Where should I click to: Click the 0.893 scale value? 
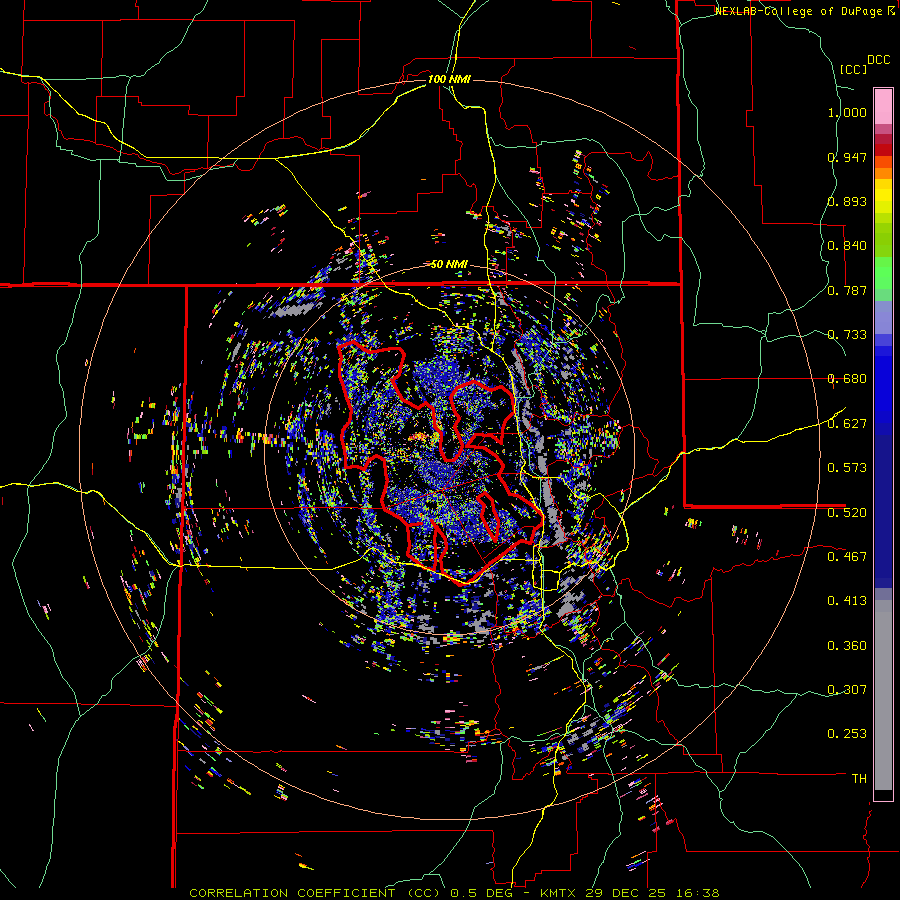point(847,201)
